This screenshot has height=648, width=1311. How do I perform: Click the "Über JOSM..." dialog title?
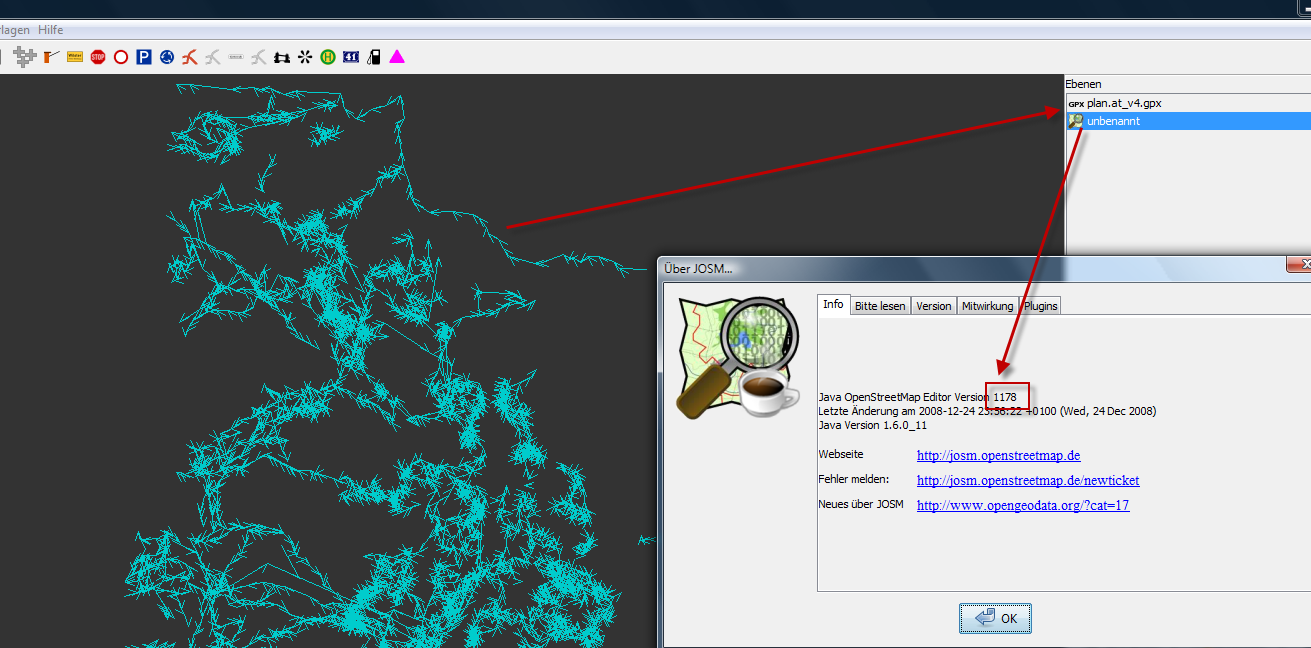[x=698, y=269]
